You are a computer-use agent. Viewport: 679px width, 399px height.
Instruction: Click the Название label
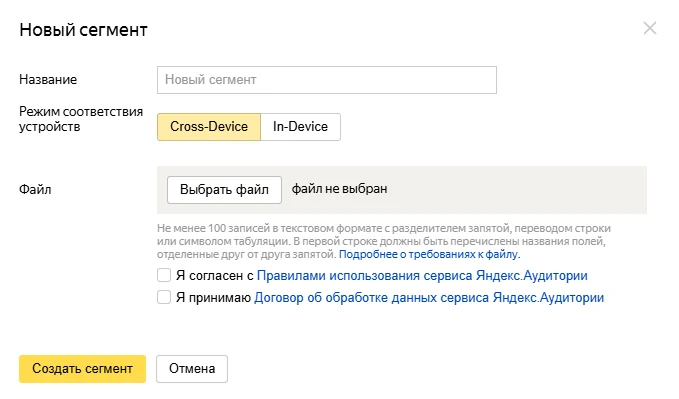[x=48, y=80]
